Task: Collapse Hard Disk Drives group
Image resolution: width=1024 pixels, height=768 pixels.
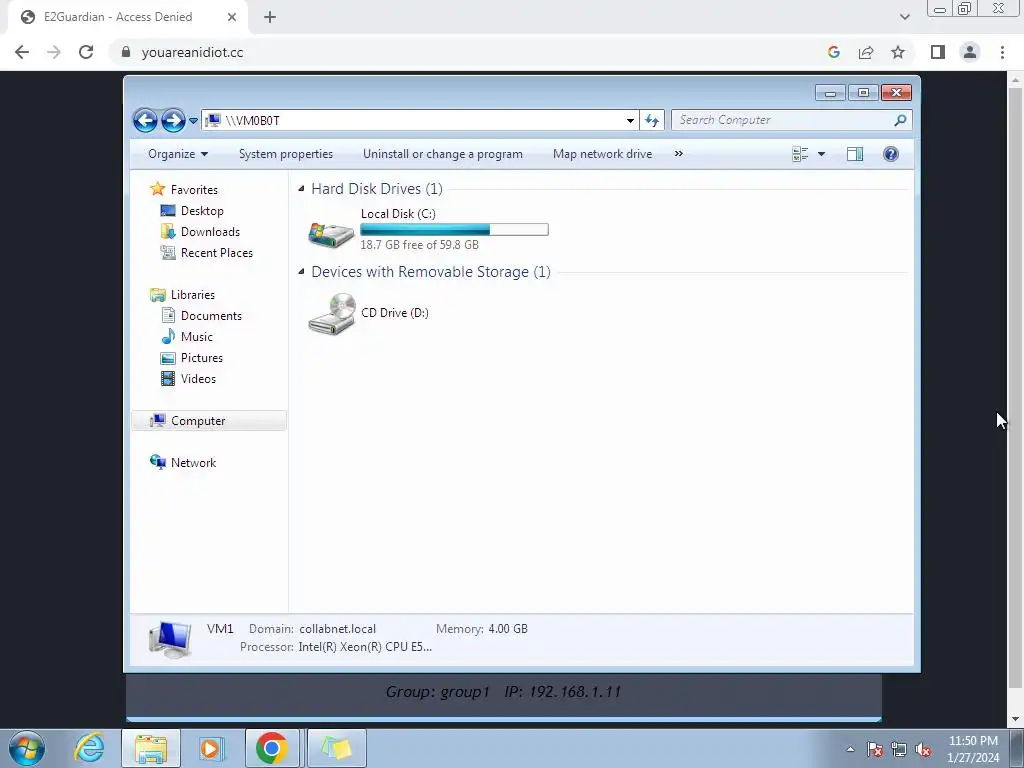Action: (x=302, y=189)
